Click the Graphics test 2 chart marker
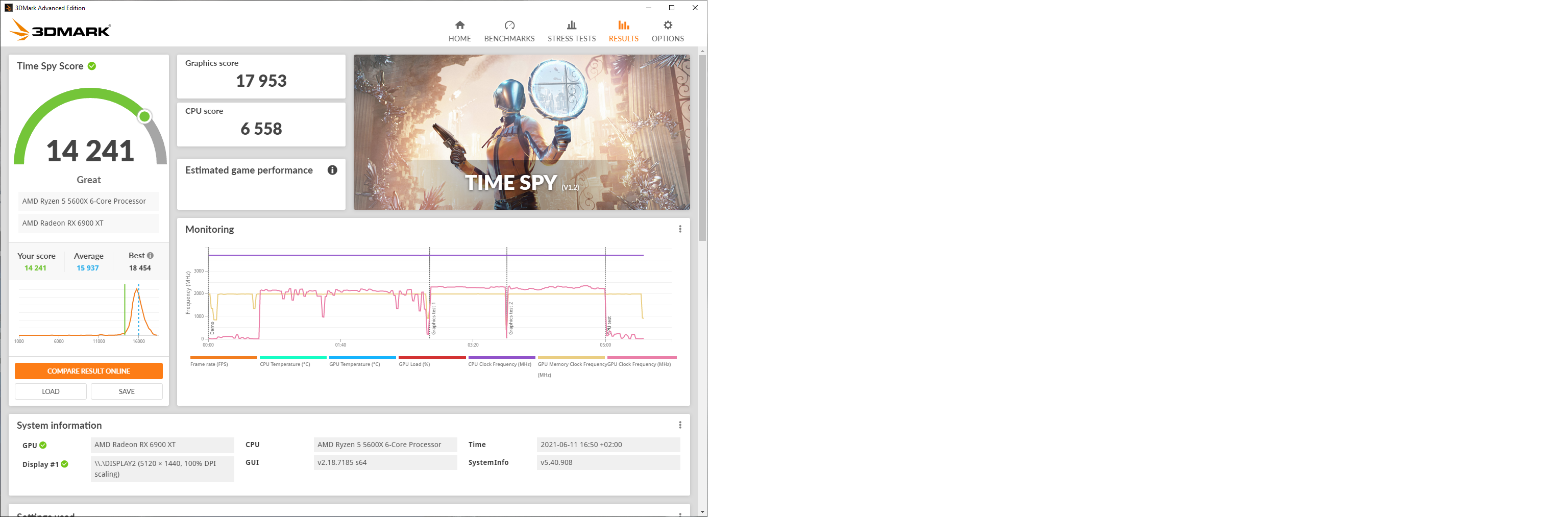This screenshot has width=1568, height=517. coord(511,318)
